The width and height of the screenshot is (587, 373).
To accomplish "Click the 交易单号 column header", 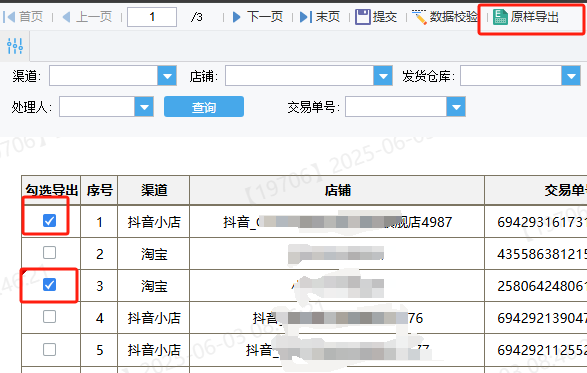I will 536,190.
